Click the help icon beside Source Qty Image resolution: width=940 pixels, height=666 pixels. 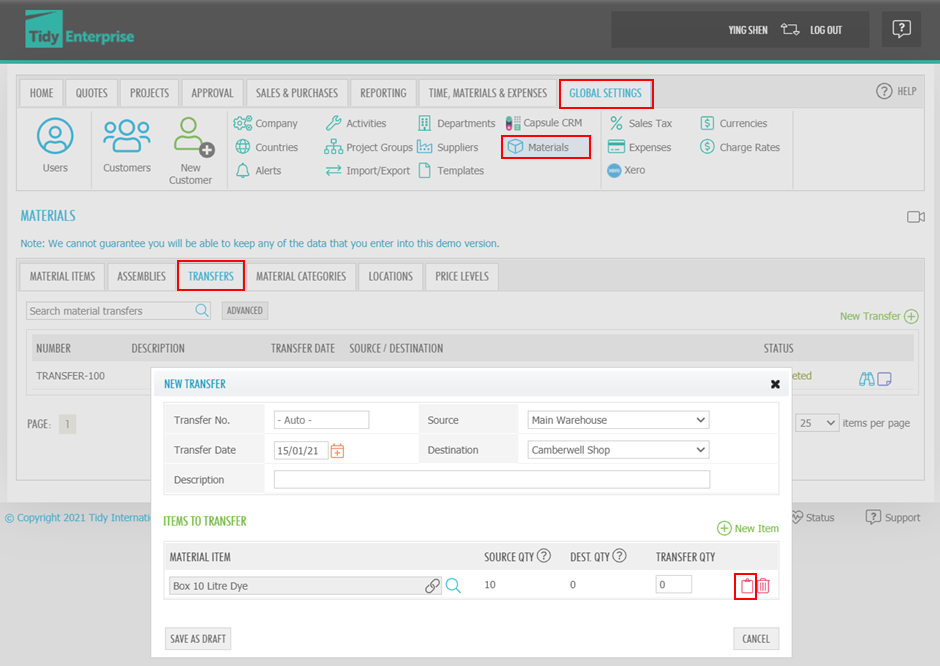(x=544, y=557)
